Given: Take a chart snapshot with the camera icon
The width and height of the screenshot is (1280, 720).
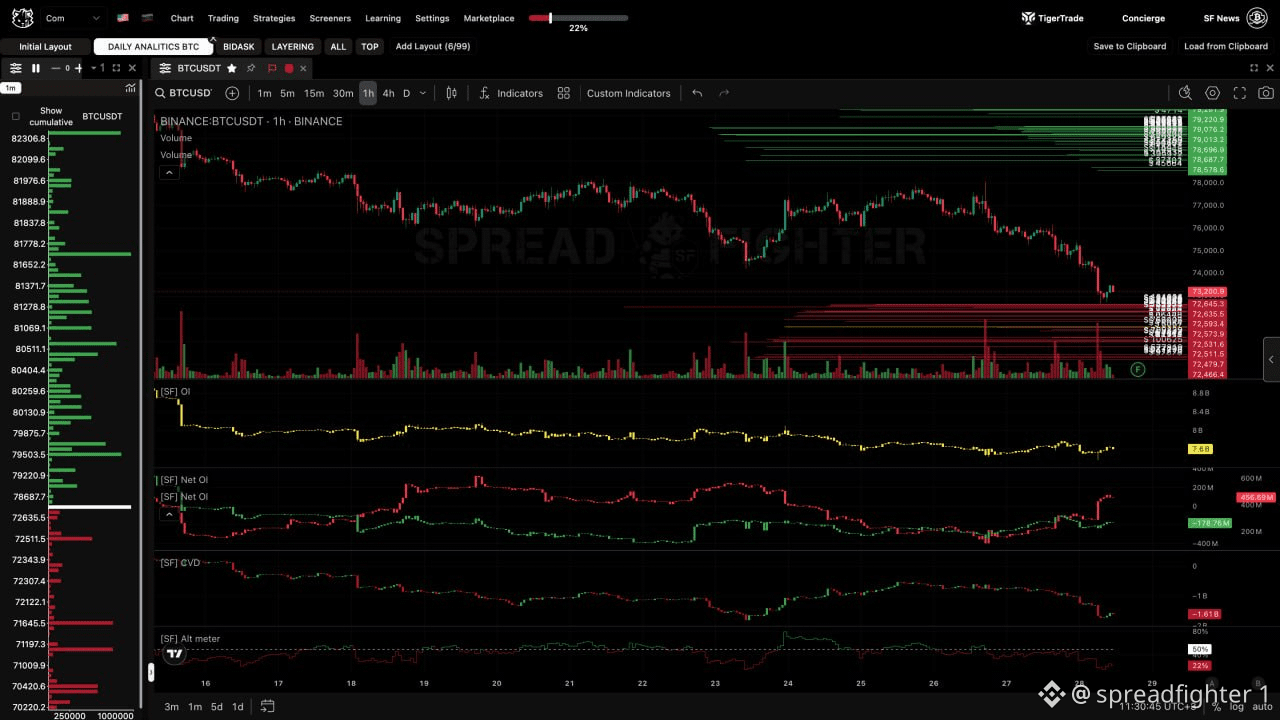Looking at the screenshot, I should (1266, 93).
